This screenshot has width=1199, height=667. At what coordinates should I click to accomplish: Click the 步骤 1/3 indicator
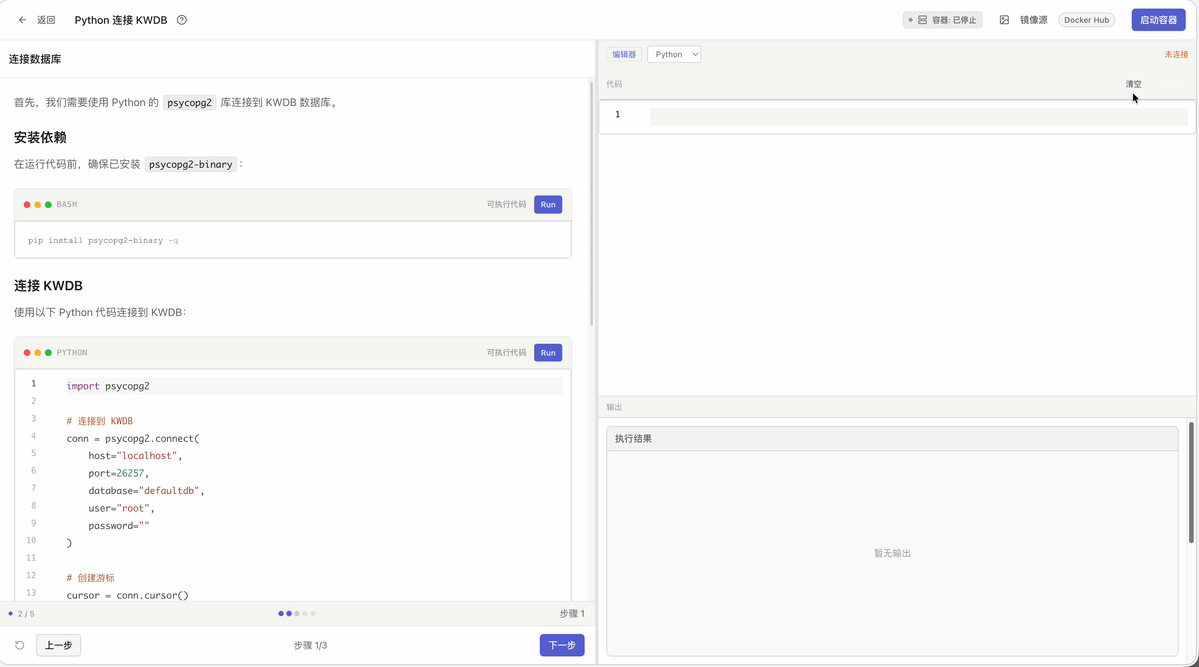click(x=310, y=646)
